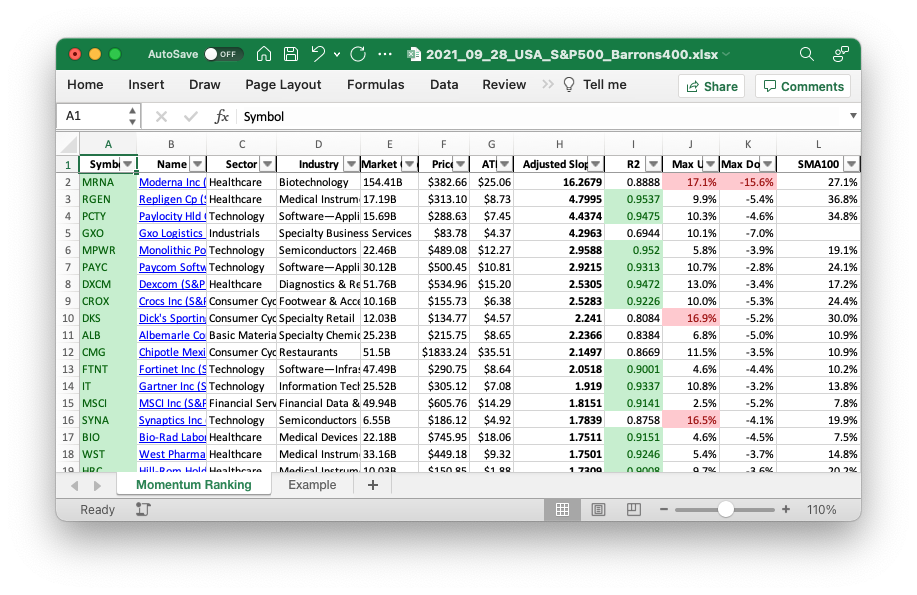Add a new sheet with plus button
Image resolution: width=917 pixels, height=595 pixels.
click(x=373, y=485)
